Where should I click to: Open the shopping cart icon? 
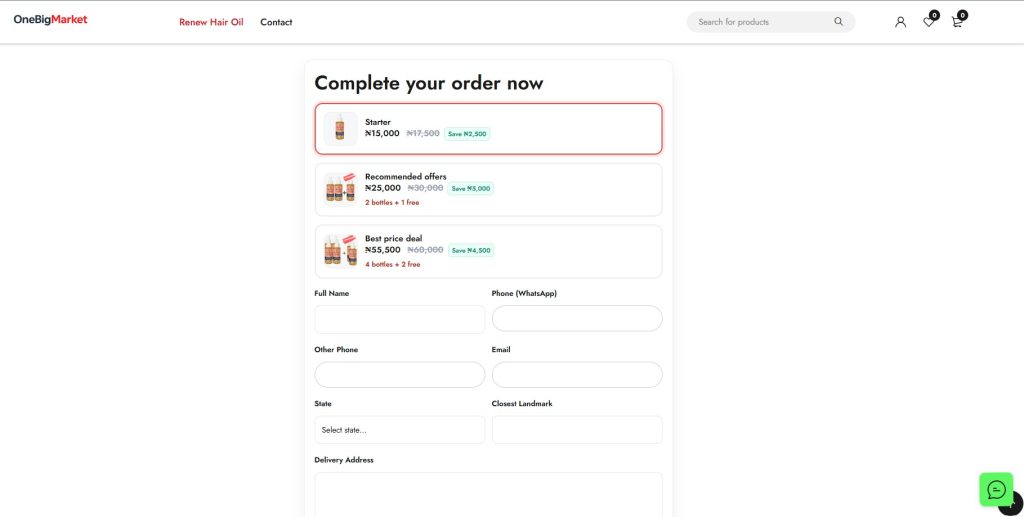click(957, 22)
